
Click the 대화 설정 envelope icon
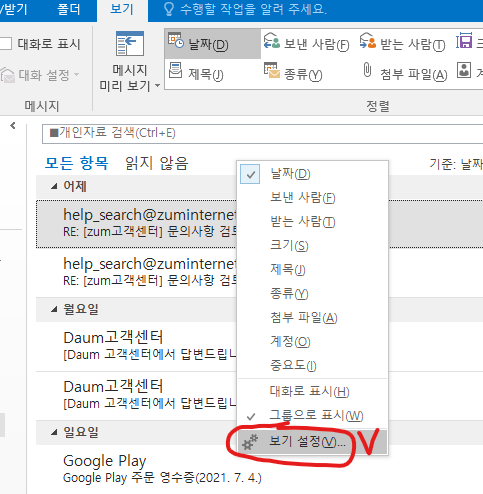click(x=8, y=74)
